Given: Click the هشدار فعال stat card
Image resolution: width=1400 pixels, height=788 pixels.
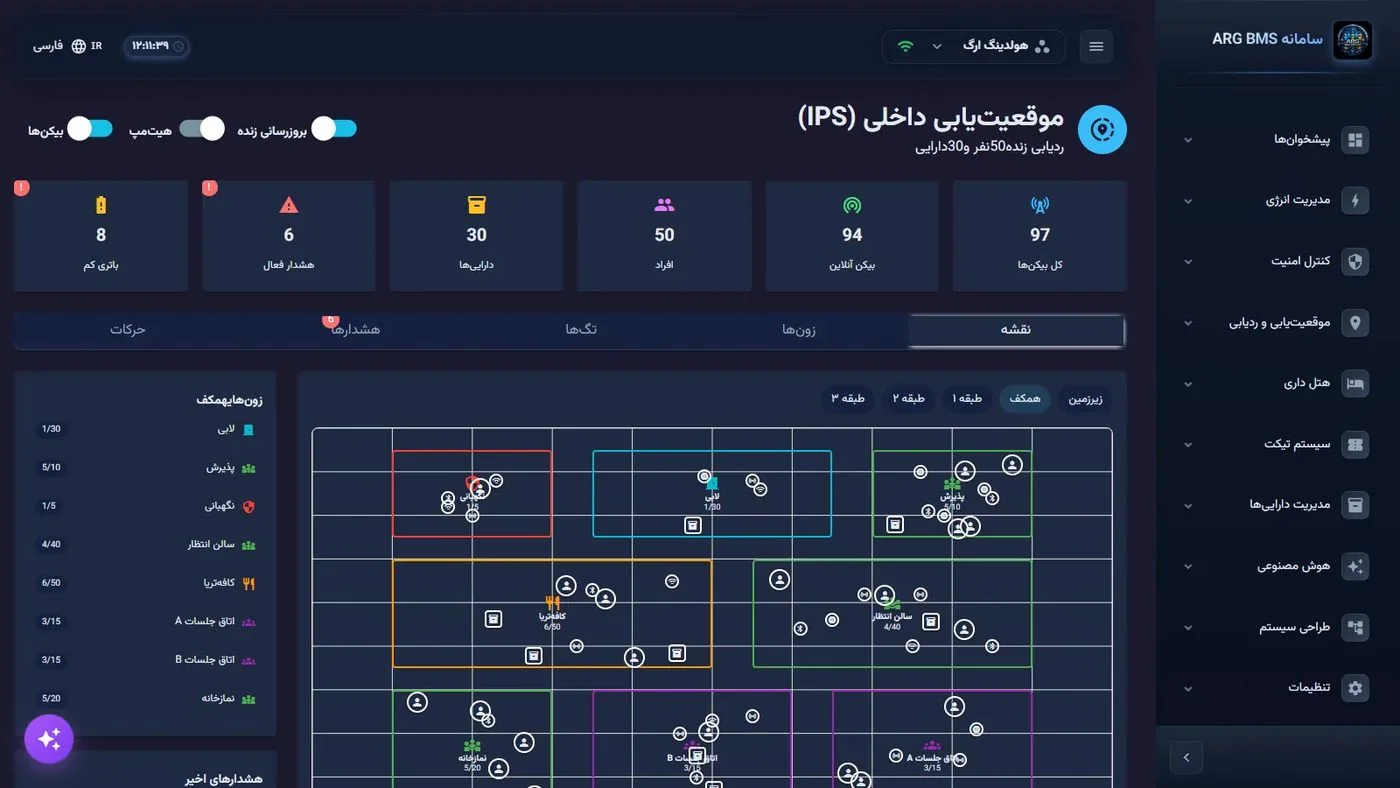Looking at the screenshot, I should pos(289,236).
